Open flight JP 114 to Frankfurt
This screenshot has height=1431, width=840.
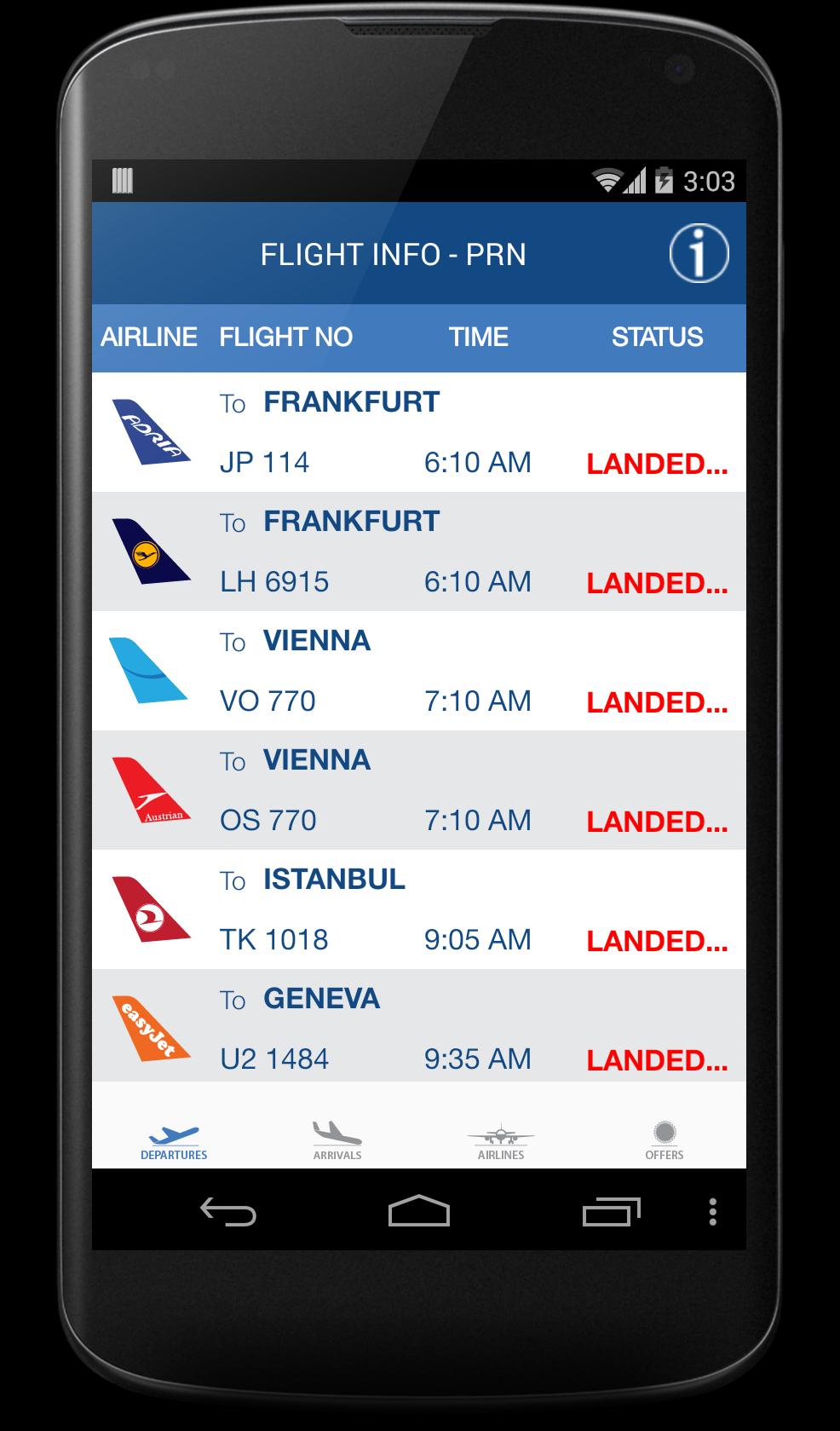pos(418,432)
